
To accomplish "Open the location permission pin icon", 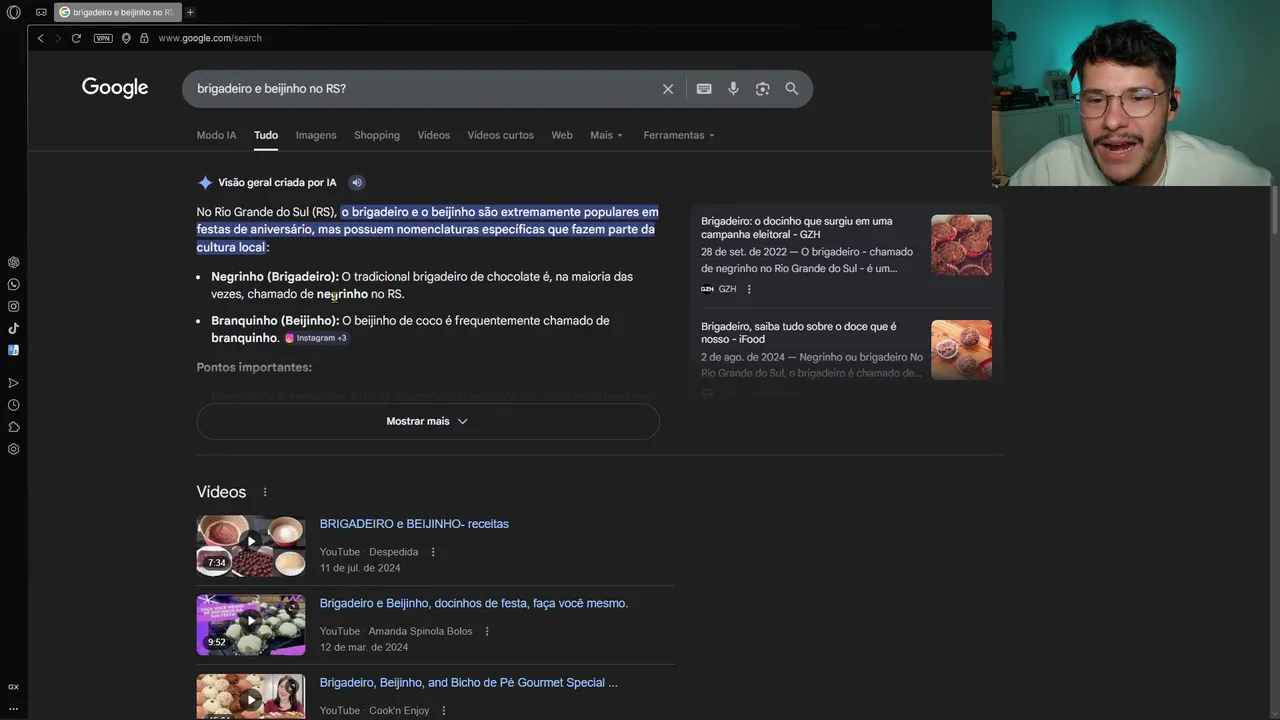I will [126, 38].
